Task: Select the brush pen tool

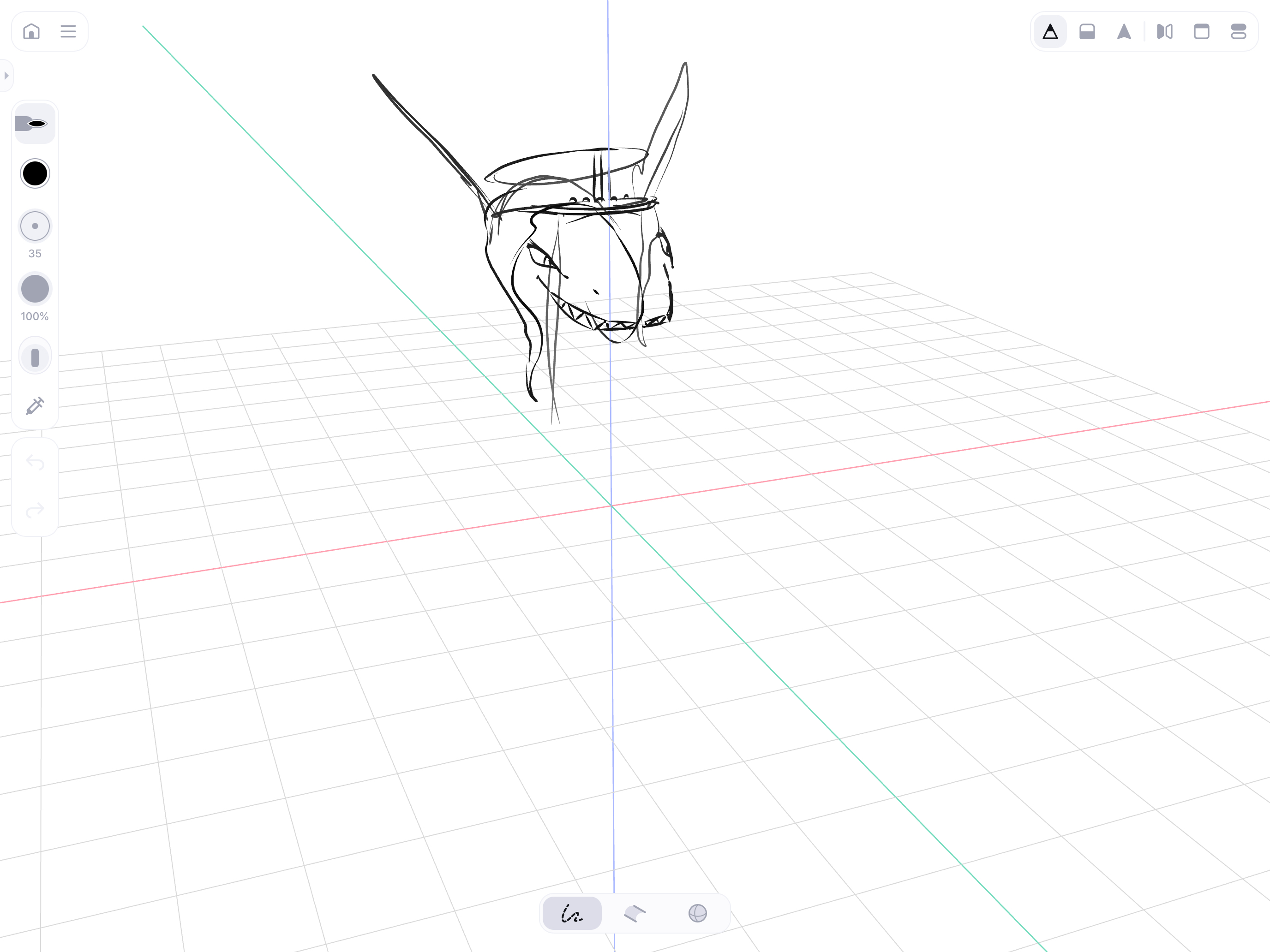Action: tap(35, 123)
